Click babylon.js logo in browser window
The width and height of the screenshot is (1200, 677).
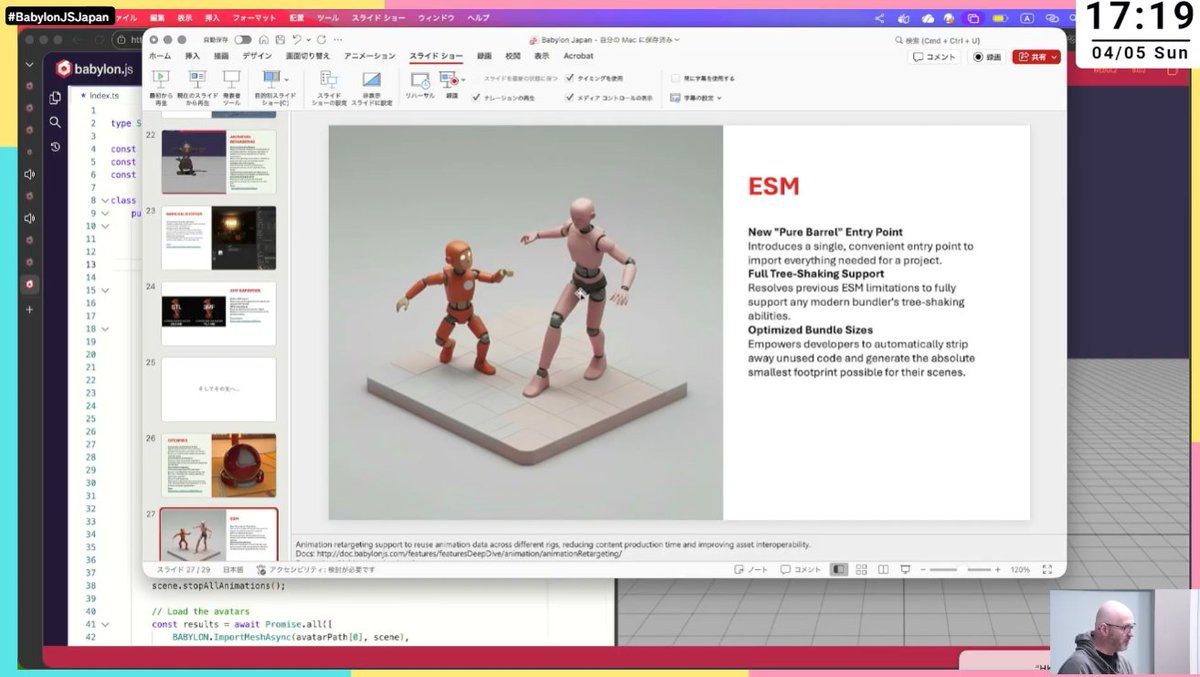pos(96,68)
